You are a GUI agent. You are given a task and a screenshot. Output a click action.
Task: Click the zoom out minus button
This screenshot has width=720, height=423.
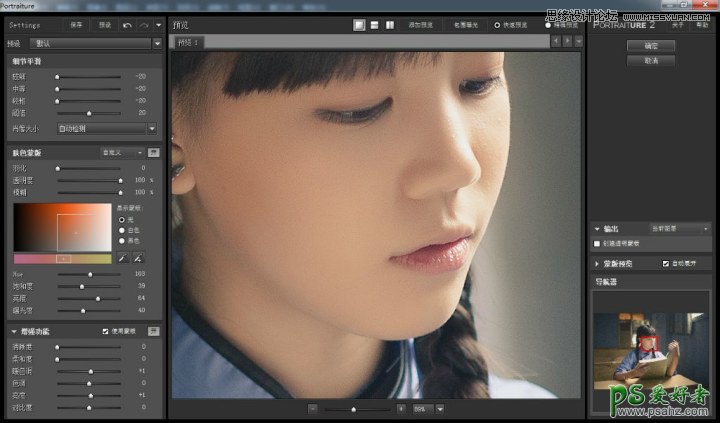click(x=313, y=409)
